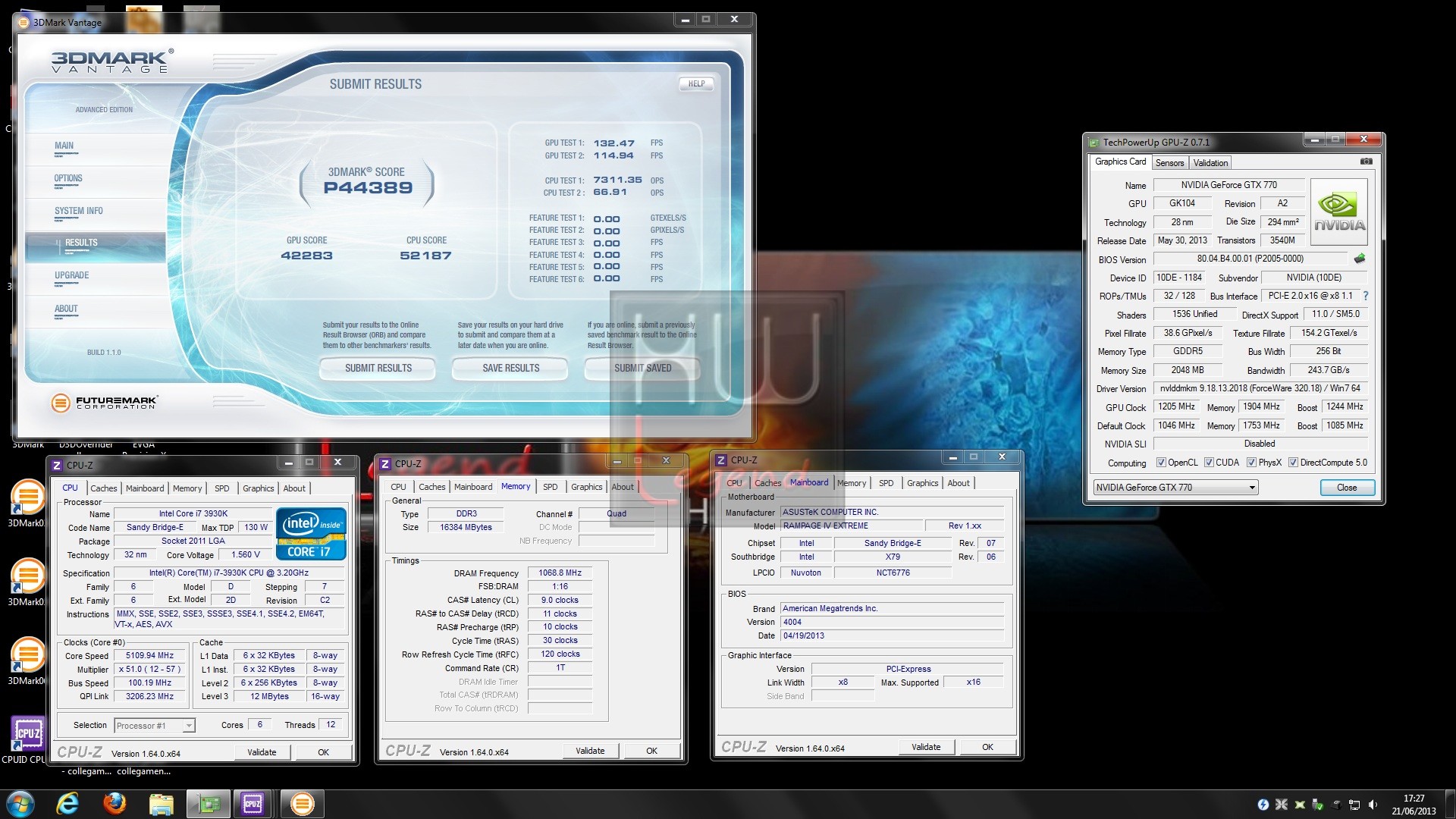
Task: Open the CPU tab in Mainboard window
Action: [x=734, y=483]
